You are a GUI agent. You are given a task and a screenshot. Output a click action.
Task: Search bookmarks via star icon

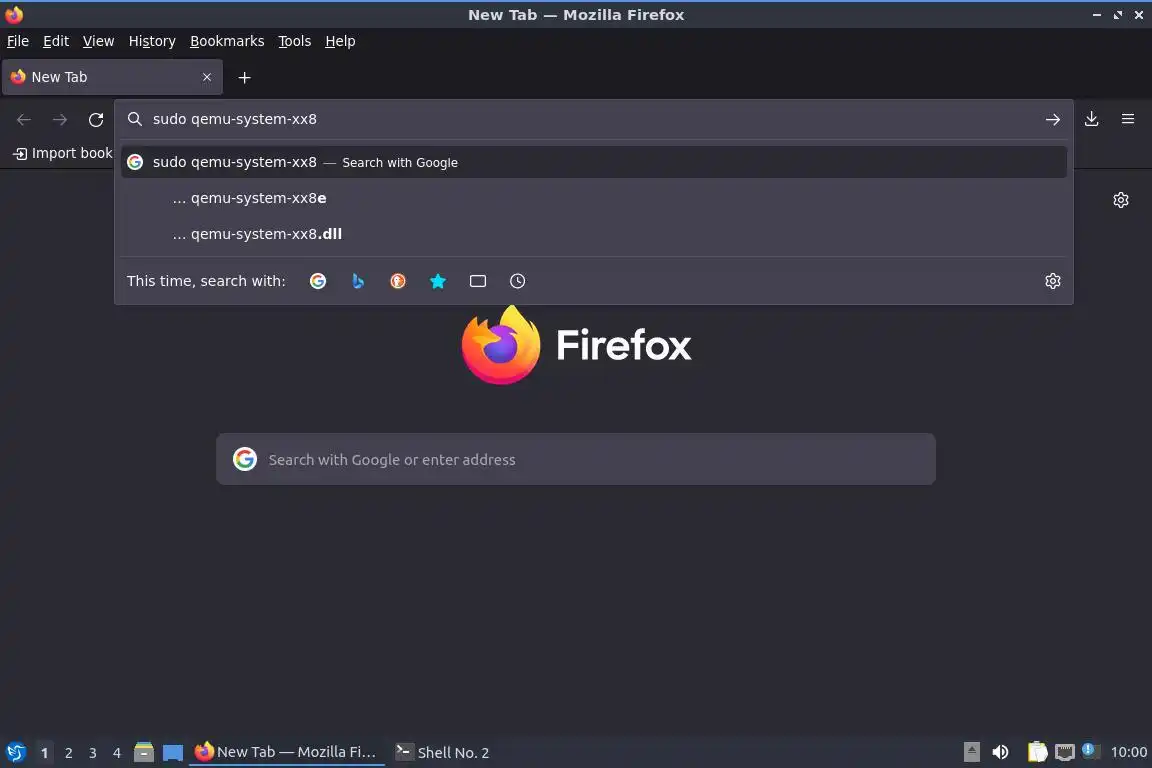pyautogui.click(x=438, y=281)
